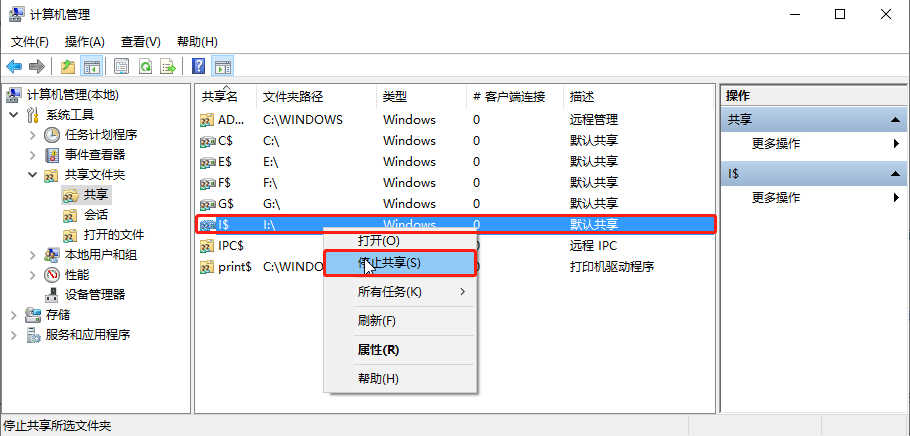Click the share icon of the G$ row
Image resolution: width=910 pixels, height=436 pixels.
click(x=207, y=204)
